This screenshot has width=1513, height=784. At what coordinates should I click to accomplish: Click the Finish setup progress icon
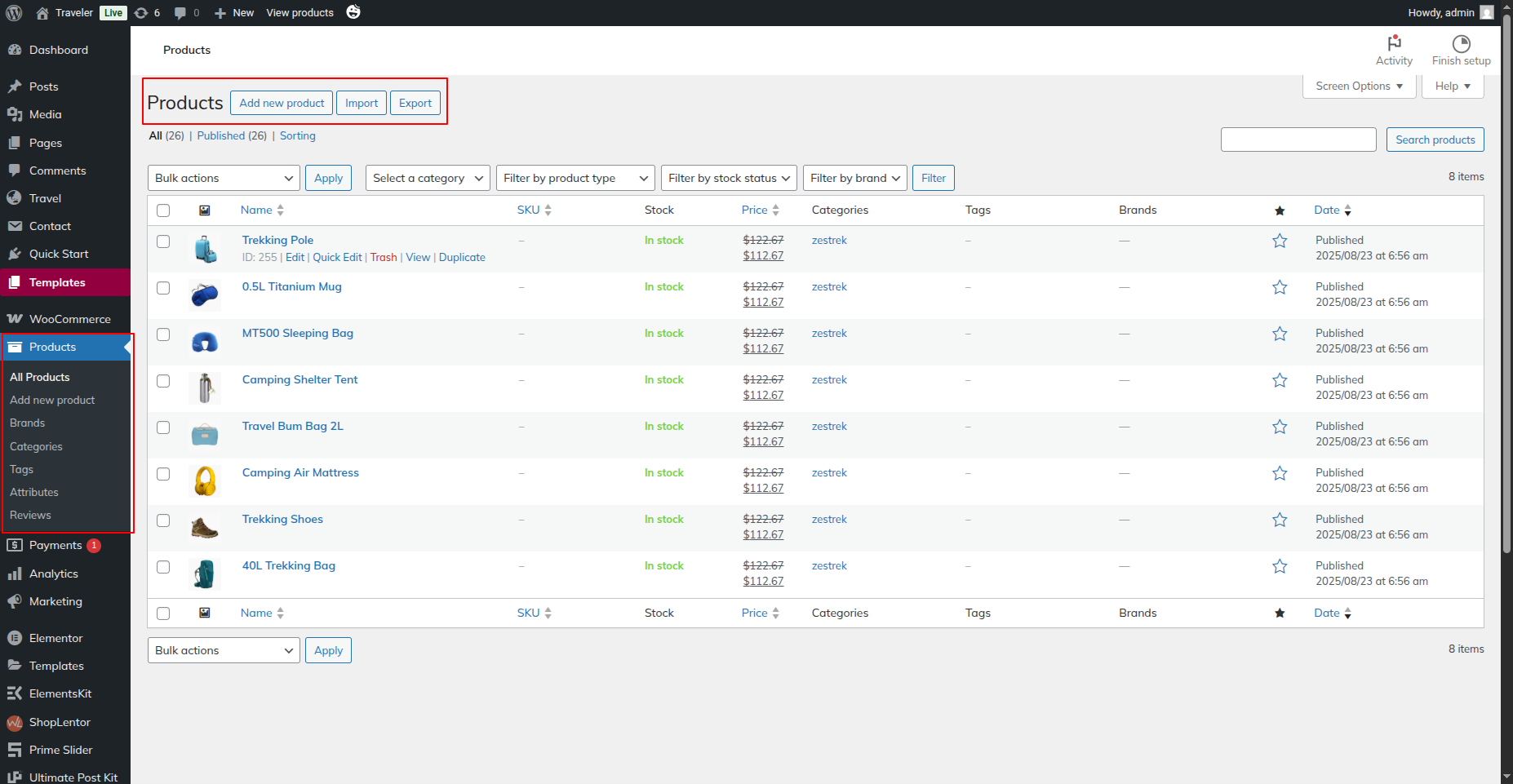1461,43
